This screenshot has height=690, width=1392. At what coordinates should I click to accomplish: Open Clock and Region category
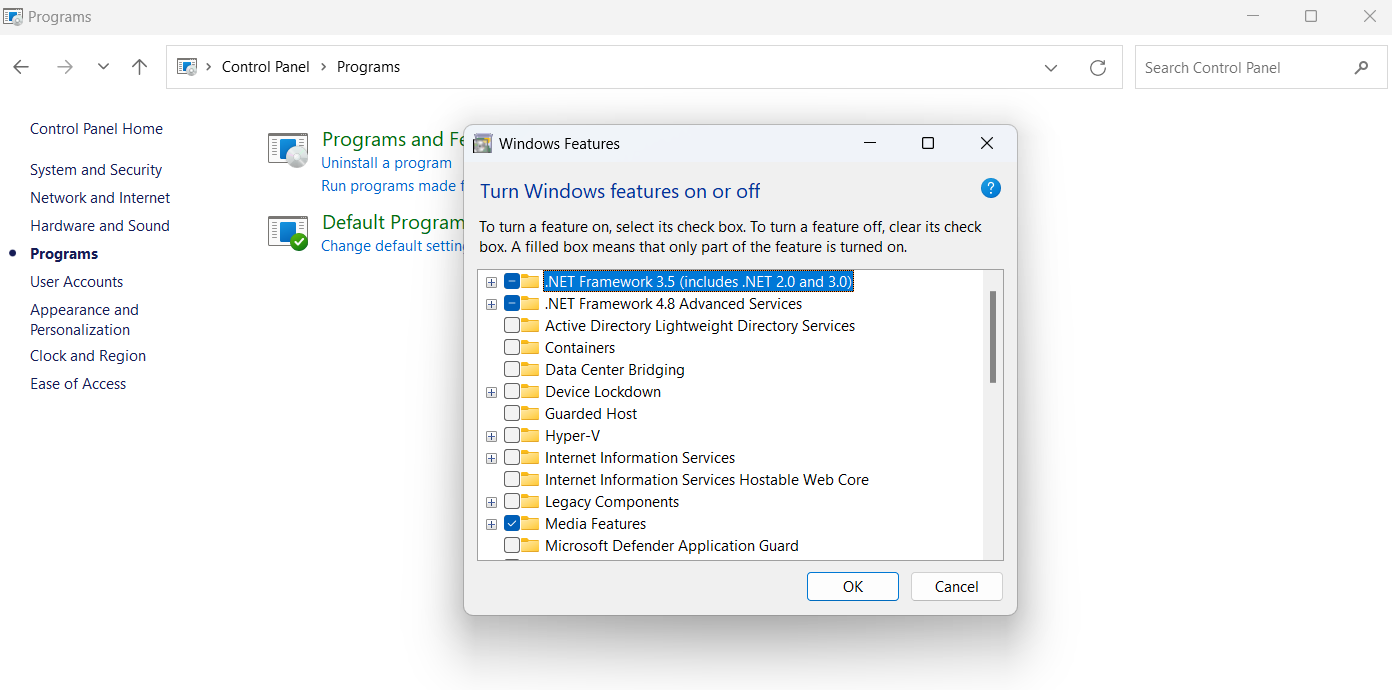[88, 356]
